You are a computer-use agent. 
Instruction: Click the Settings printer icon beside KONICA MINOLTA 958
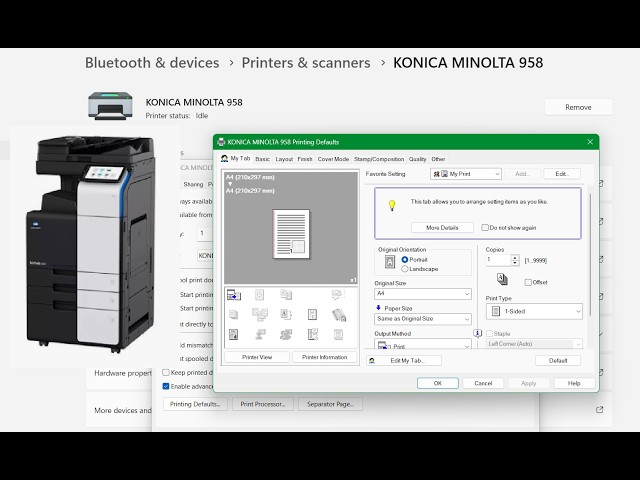click(110, 106)
